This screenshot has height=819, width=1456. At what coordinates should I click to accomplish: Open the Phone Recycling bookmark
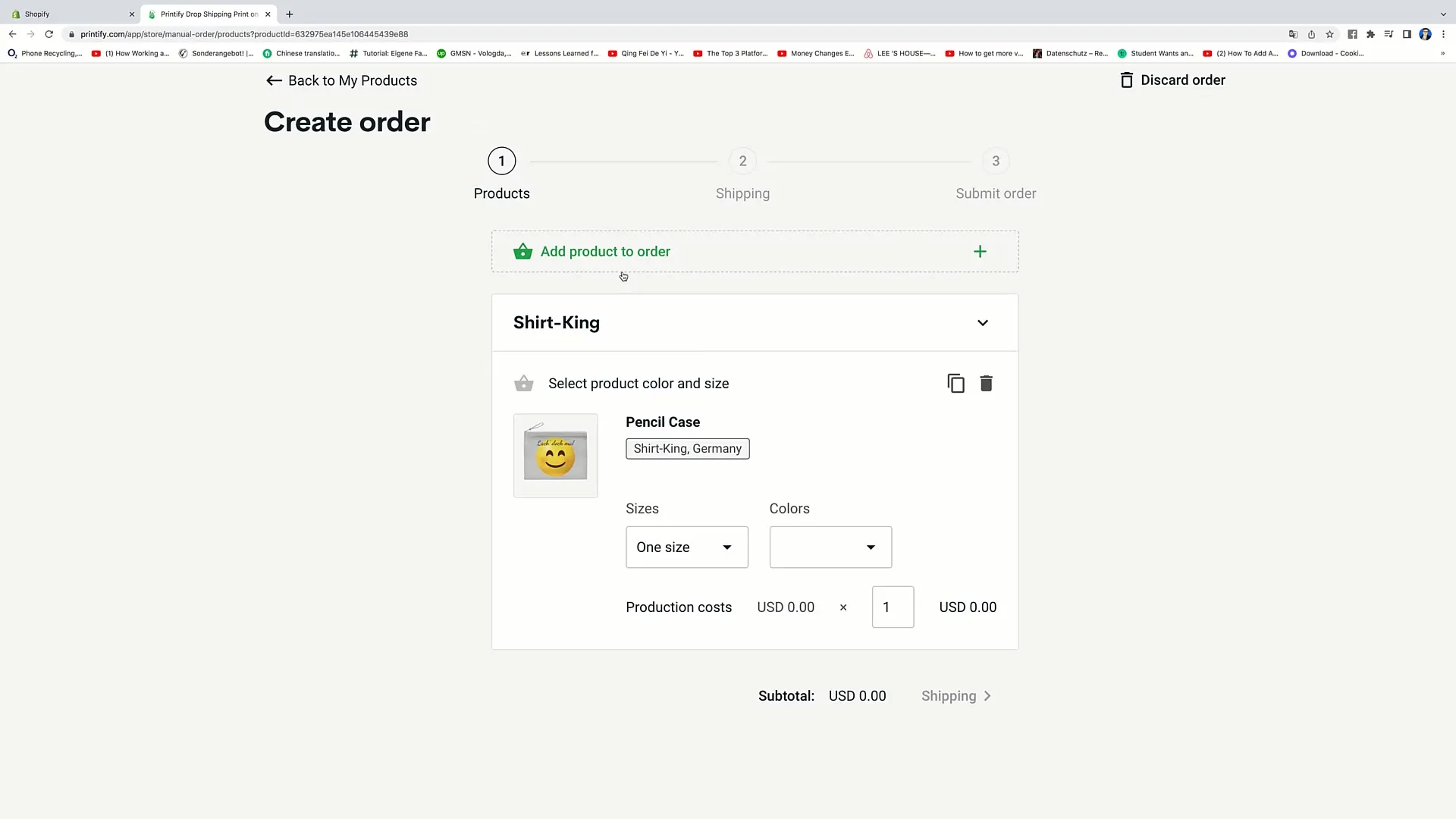(x=45, y=54)
